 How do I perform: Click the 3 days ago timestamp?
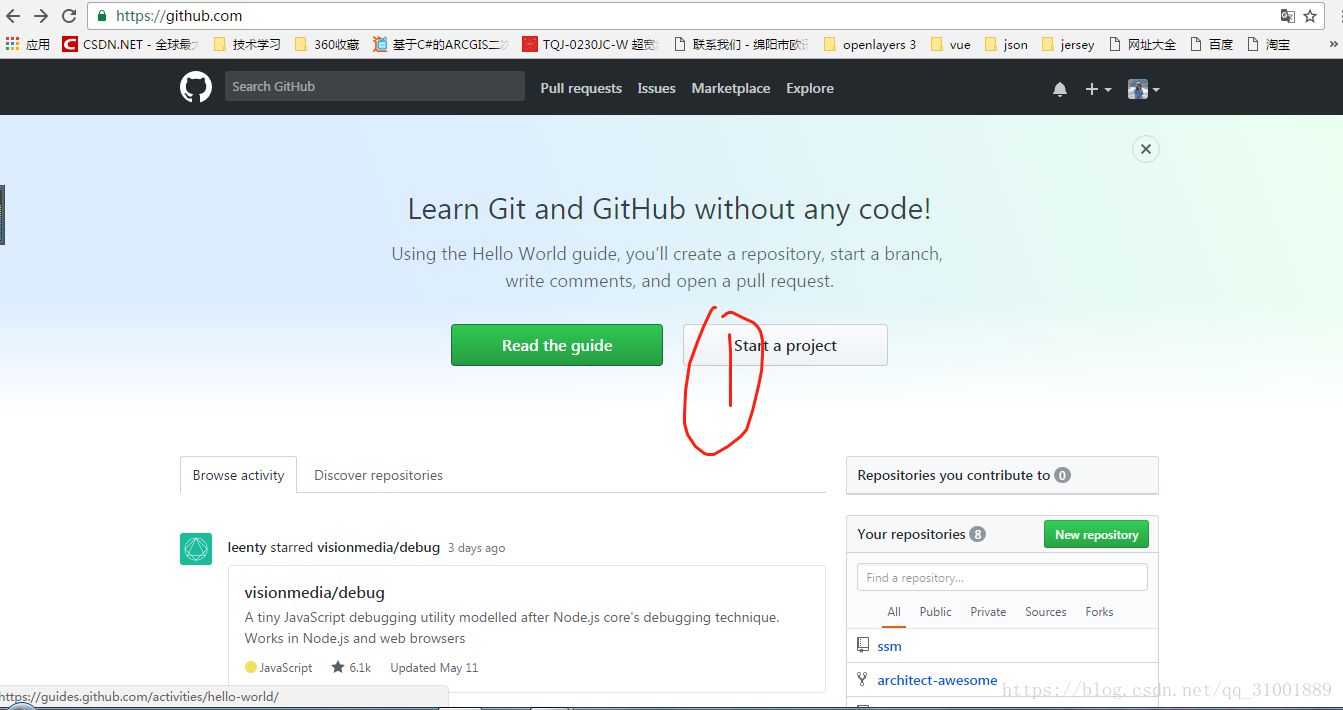[476, 548]
